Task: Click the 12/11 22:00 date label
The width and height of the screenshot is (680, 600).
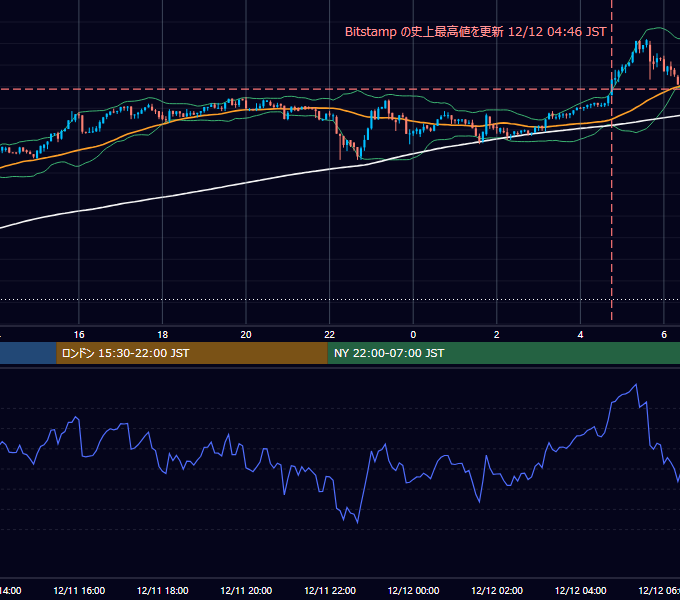Action: (330, 590)
